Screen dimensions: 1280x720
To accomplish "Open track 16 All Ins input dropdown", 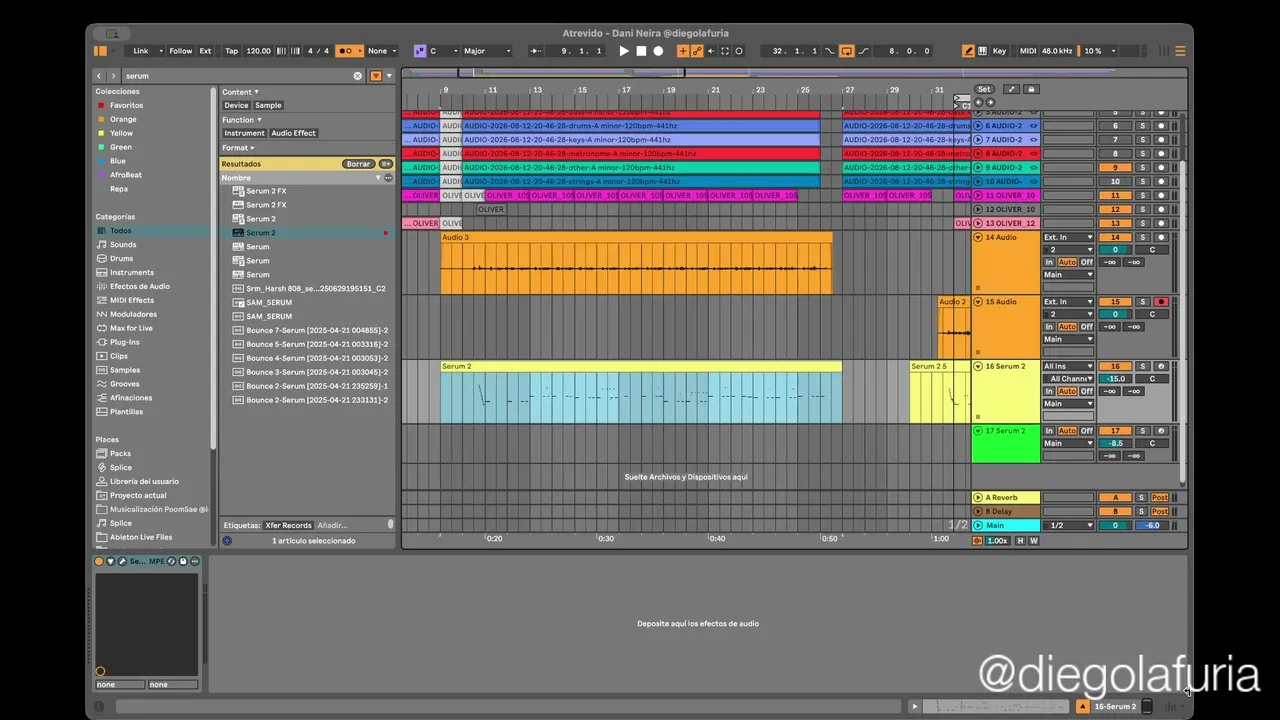I will [1068, 366].
